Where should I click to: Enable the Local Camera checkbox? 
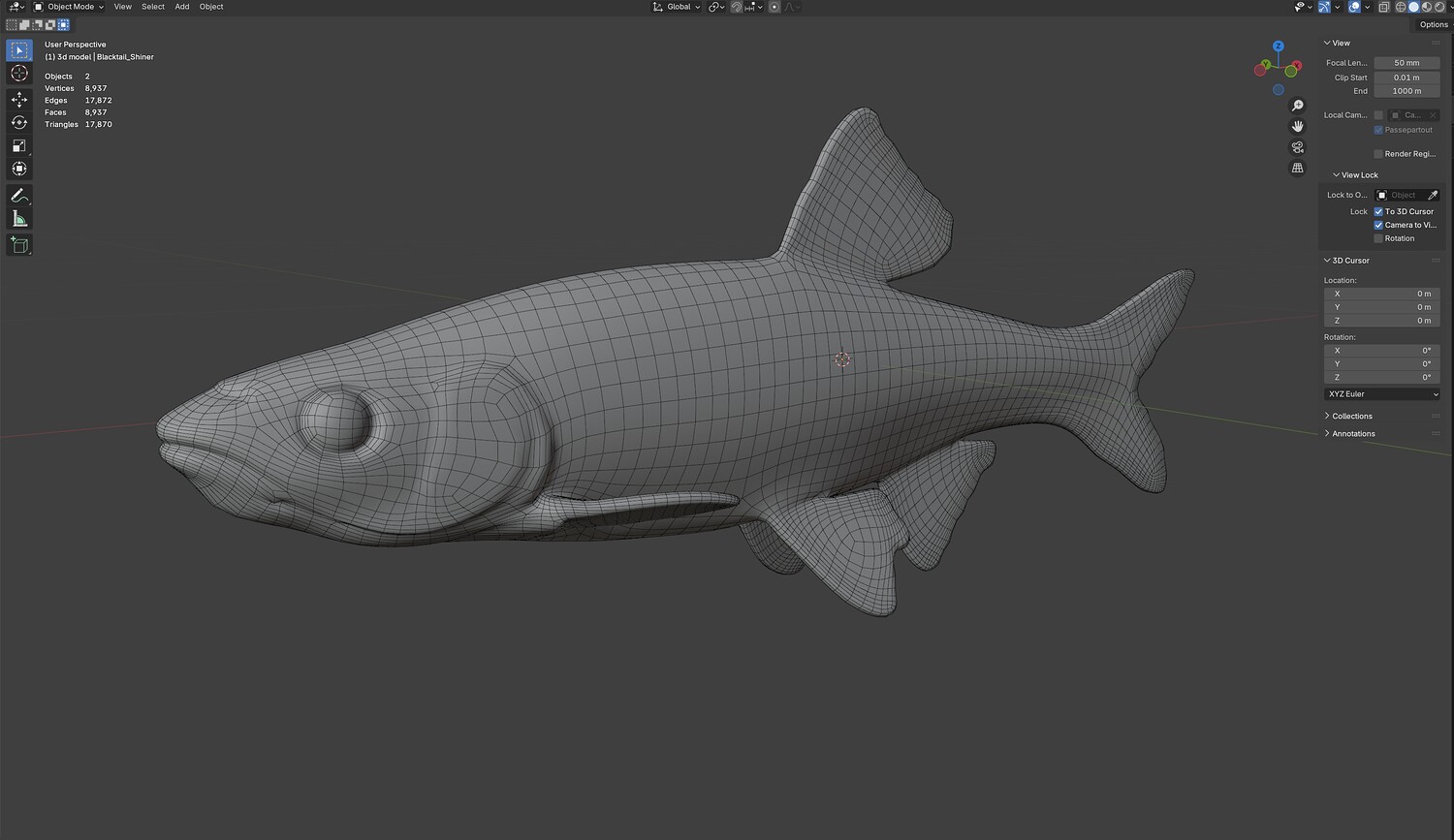click(x=1378, y=115)
